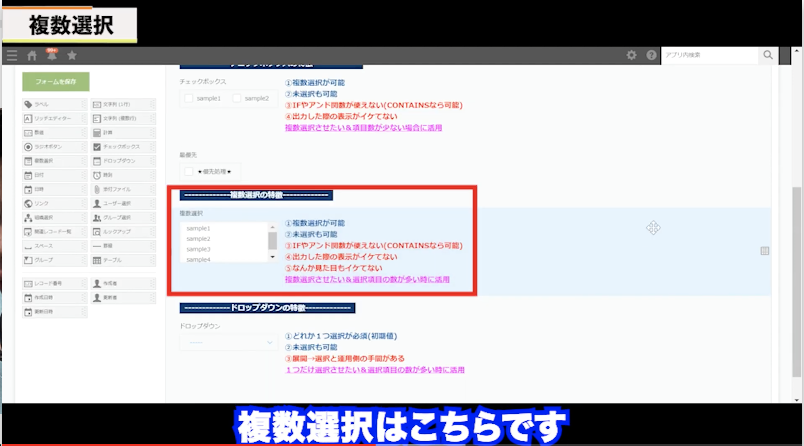804x446 pixels.
Task: Go to the home icon in the header
Action: 32,56
